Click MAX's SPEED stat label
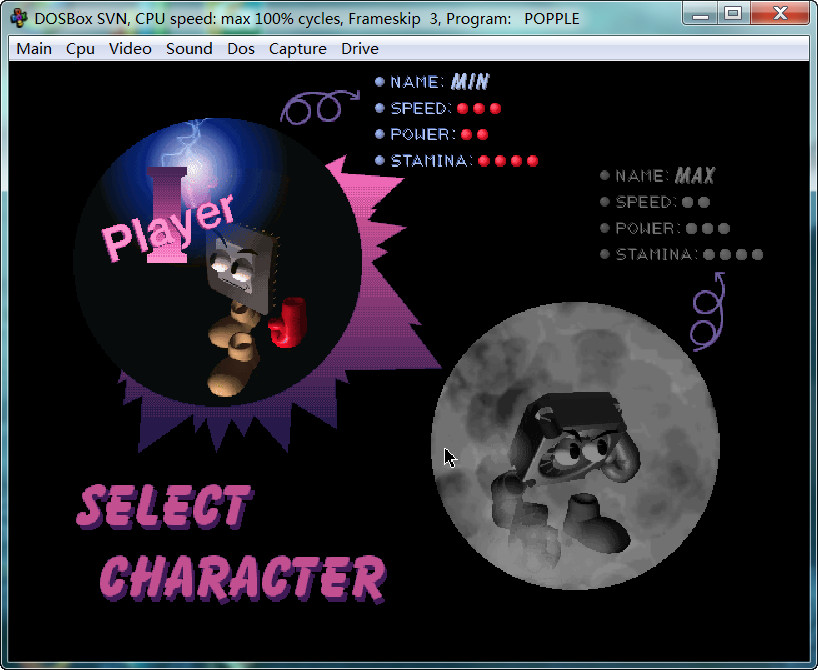Screen dimensions: 818x670 [x=646, y=202]
